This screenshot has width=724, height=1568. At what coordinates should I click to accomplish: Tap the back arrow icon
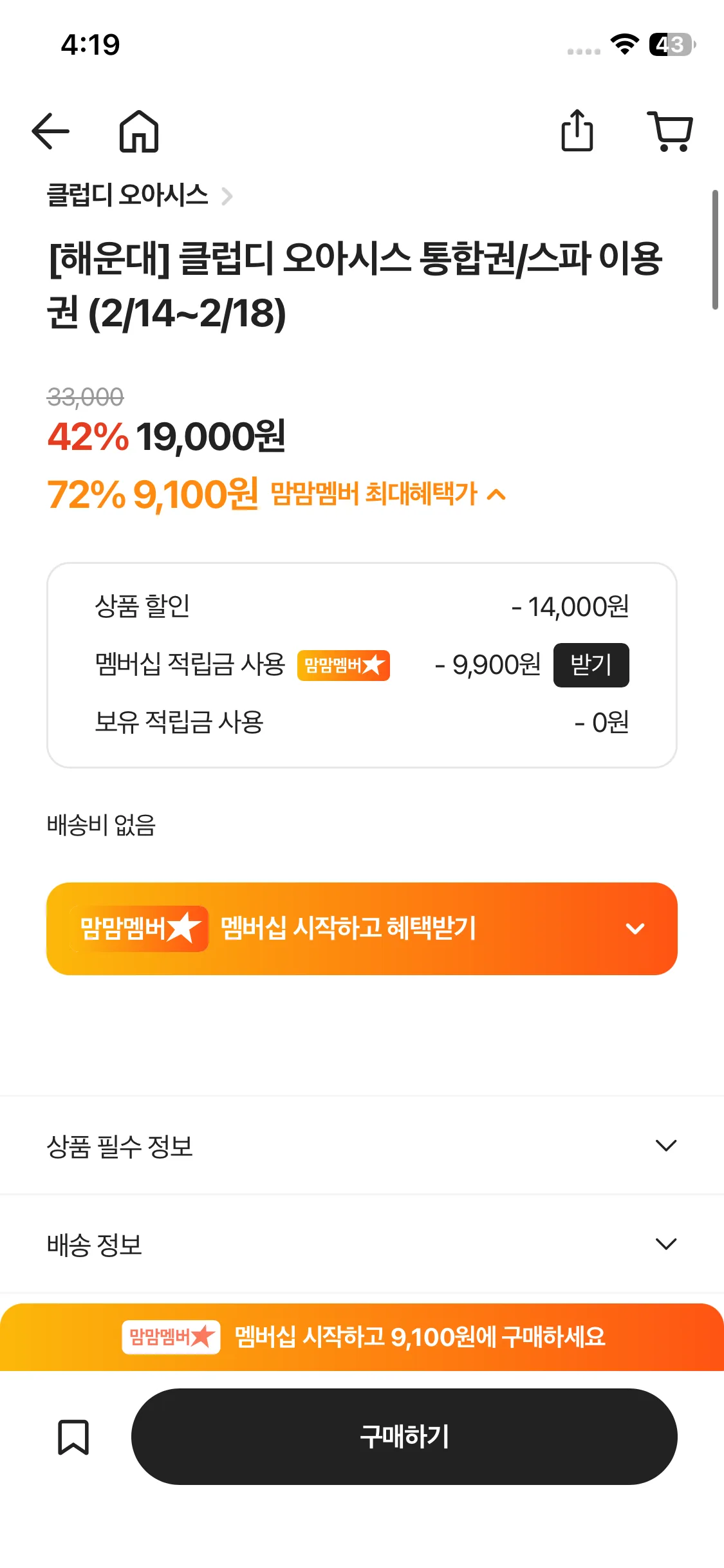[x=51, y=131]
